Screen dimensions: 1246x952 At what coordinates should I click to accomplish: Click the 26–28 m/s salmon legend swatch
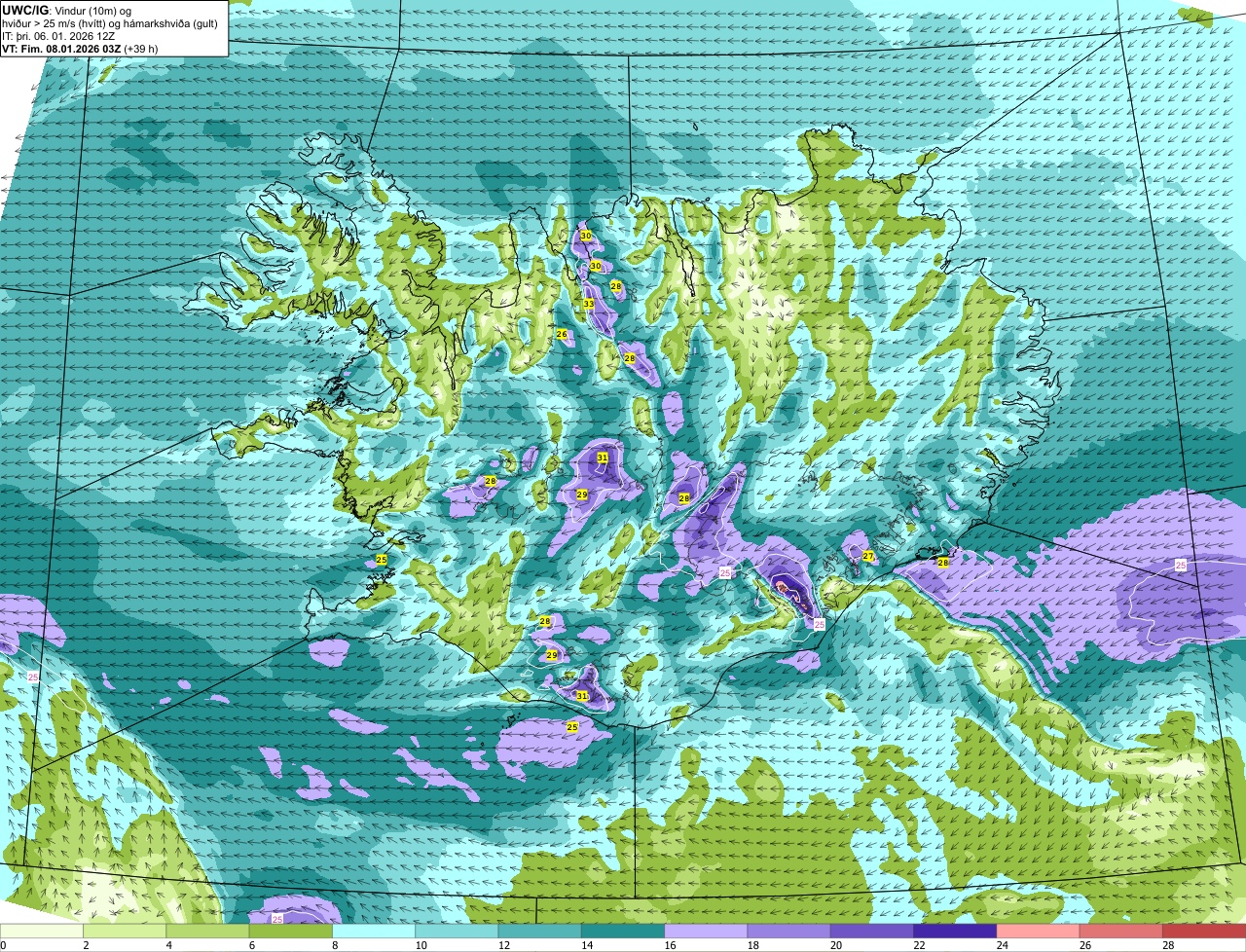tap(1121, 932)
